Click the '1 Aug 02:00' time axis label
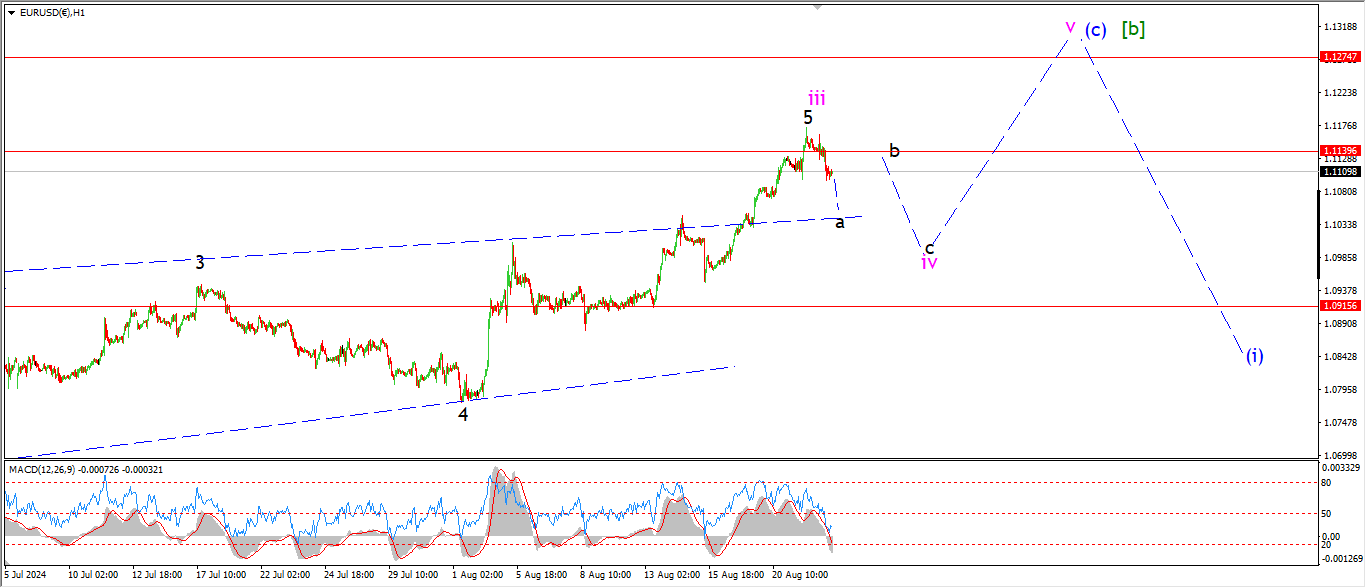 point(477,576)
